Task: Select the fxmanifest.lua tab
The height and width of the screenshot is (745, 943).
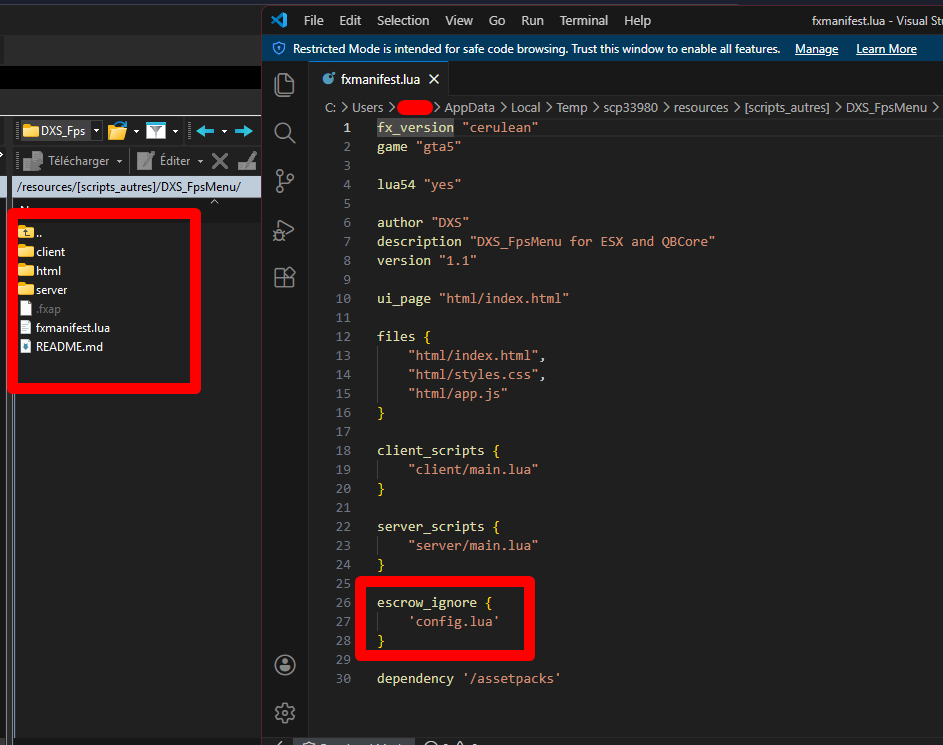Action: [379, 79]
